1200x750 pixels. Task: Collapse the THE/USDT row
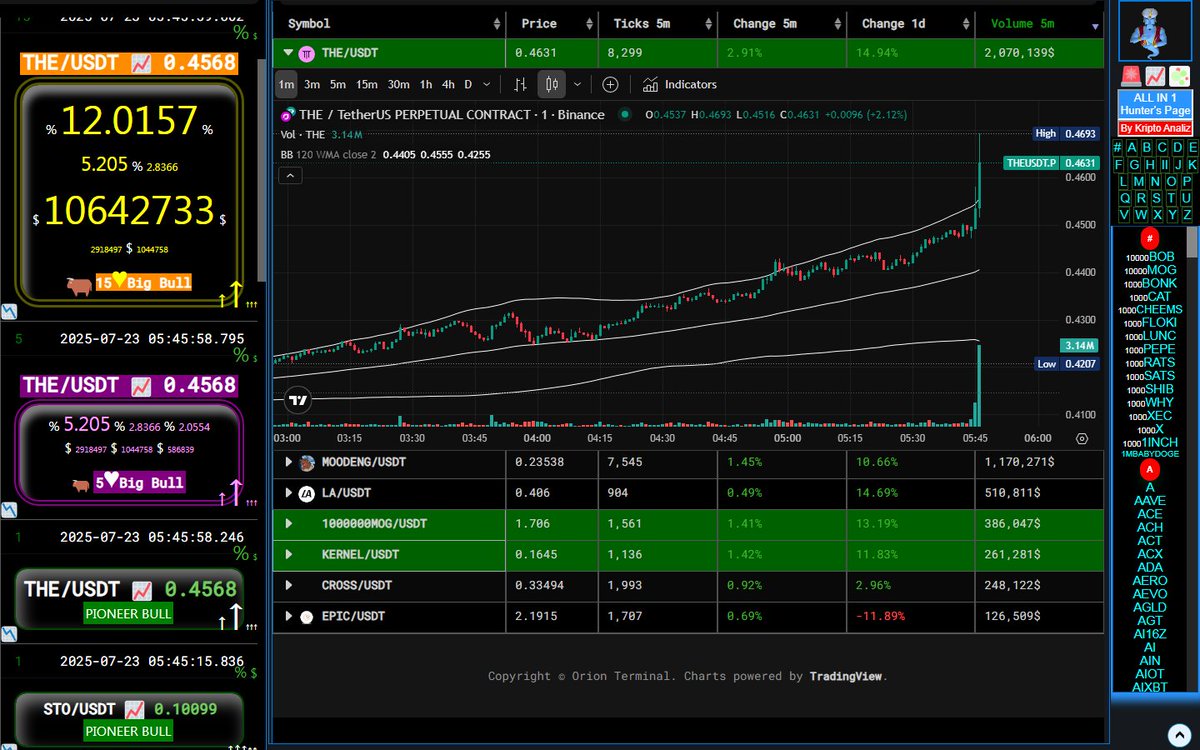tap(289, 53)
